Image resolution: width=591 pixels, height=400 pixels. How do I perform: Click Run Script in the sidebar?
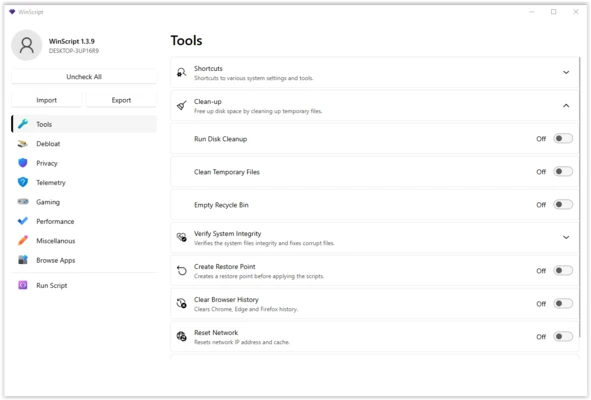(x=84, y=285)
